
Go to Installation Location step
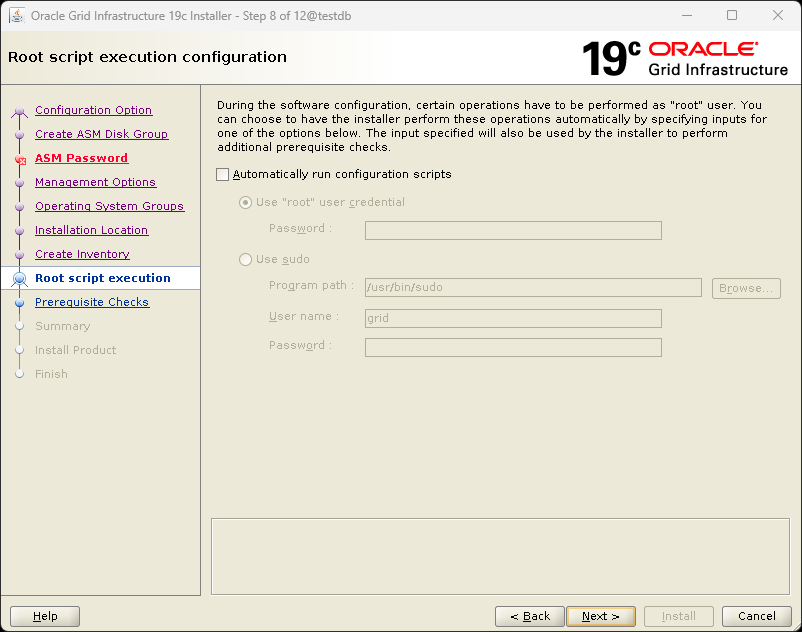tap(92, 230)
